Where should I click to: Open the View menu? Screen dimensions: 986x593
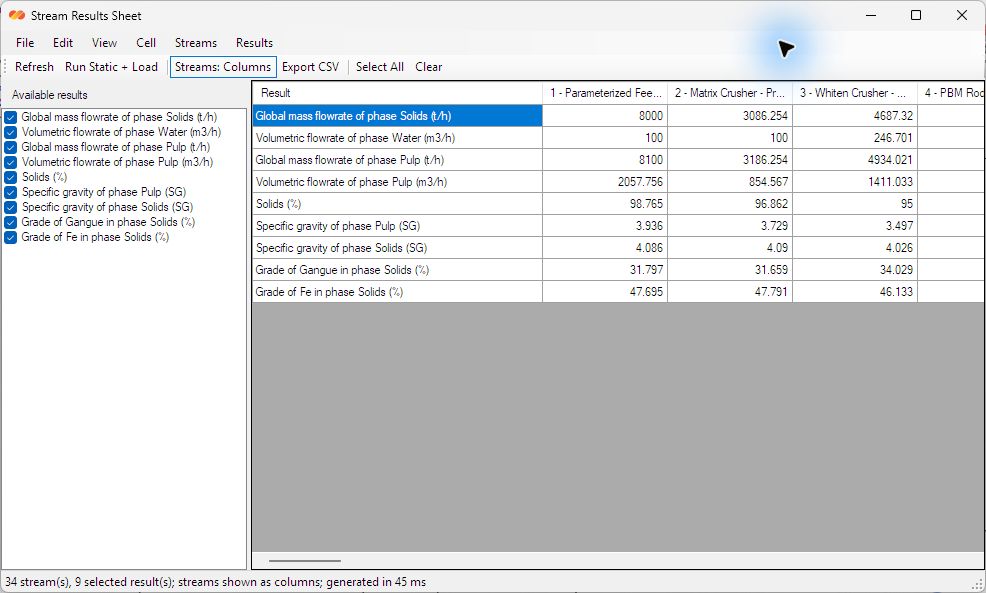coord(104,43)
